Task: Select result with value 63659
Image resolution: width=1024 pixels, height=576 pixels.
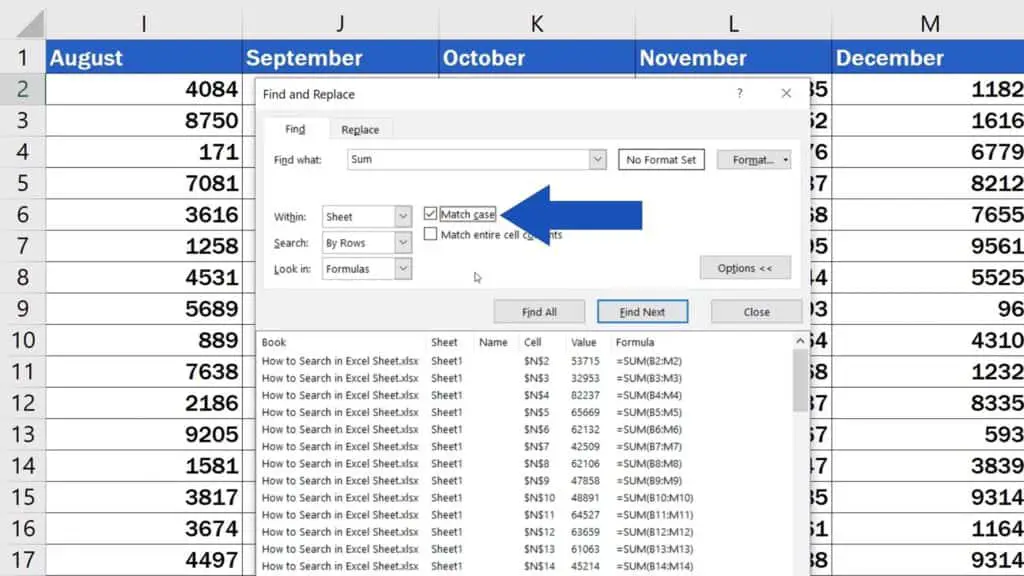Action: 526,532
